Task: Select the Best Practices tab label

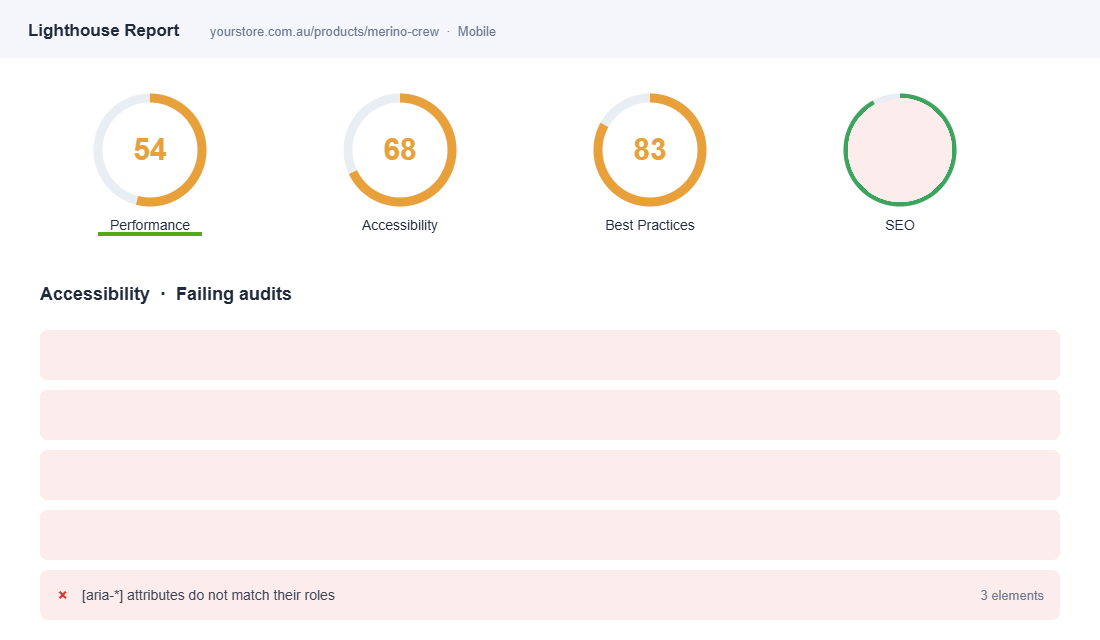Action: [650, 225]
